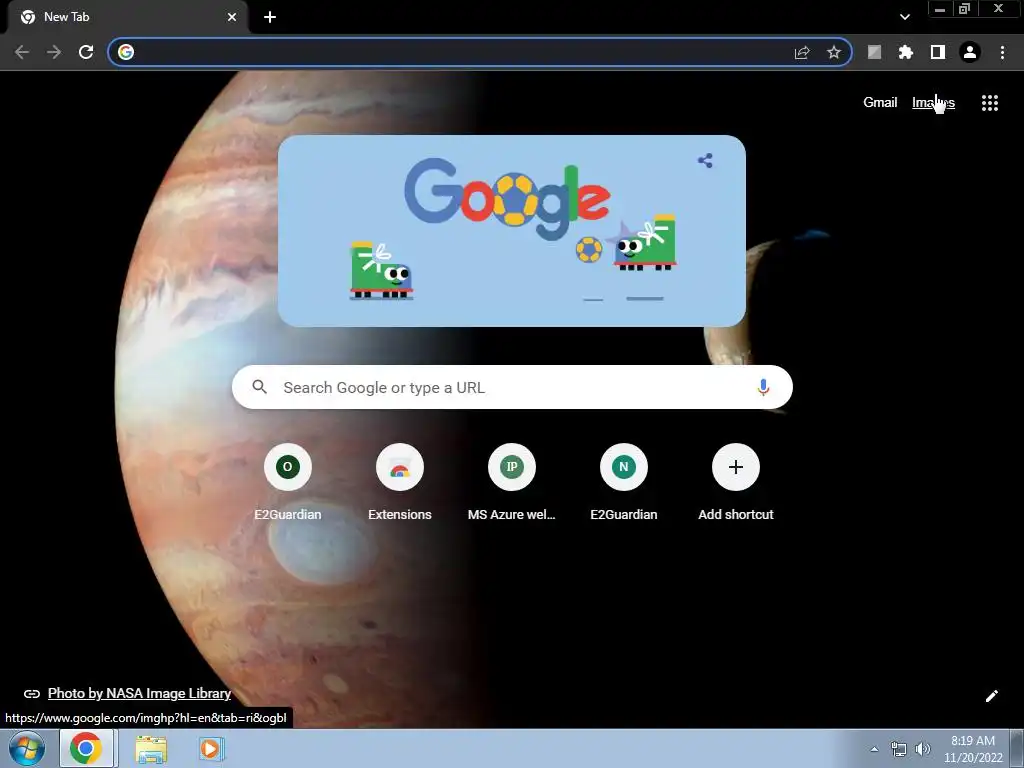Open Windows Explorer from taskbar
The height and width of the screenshot is (768, 1024).
(x=151, y=748)
